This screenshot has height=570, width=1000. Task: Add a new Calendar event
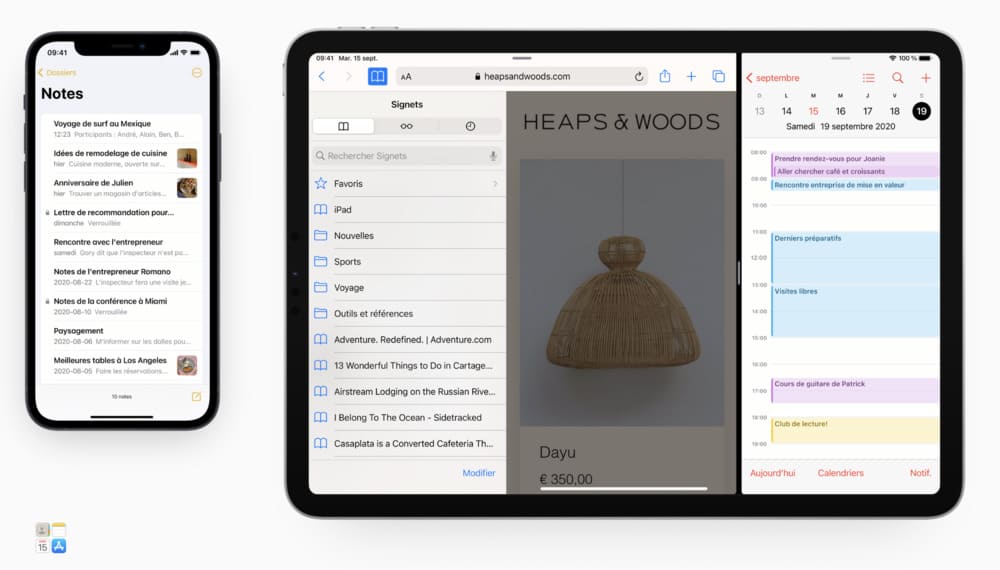[926, 78]
